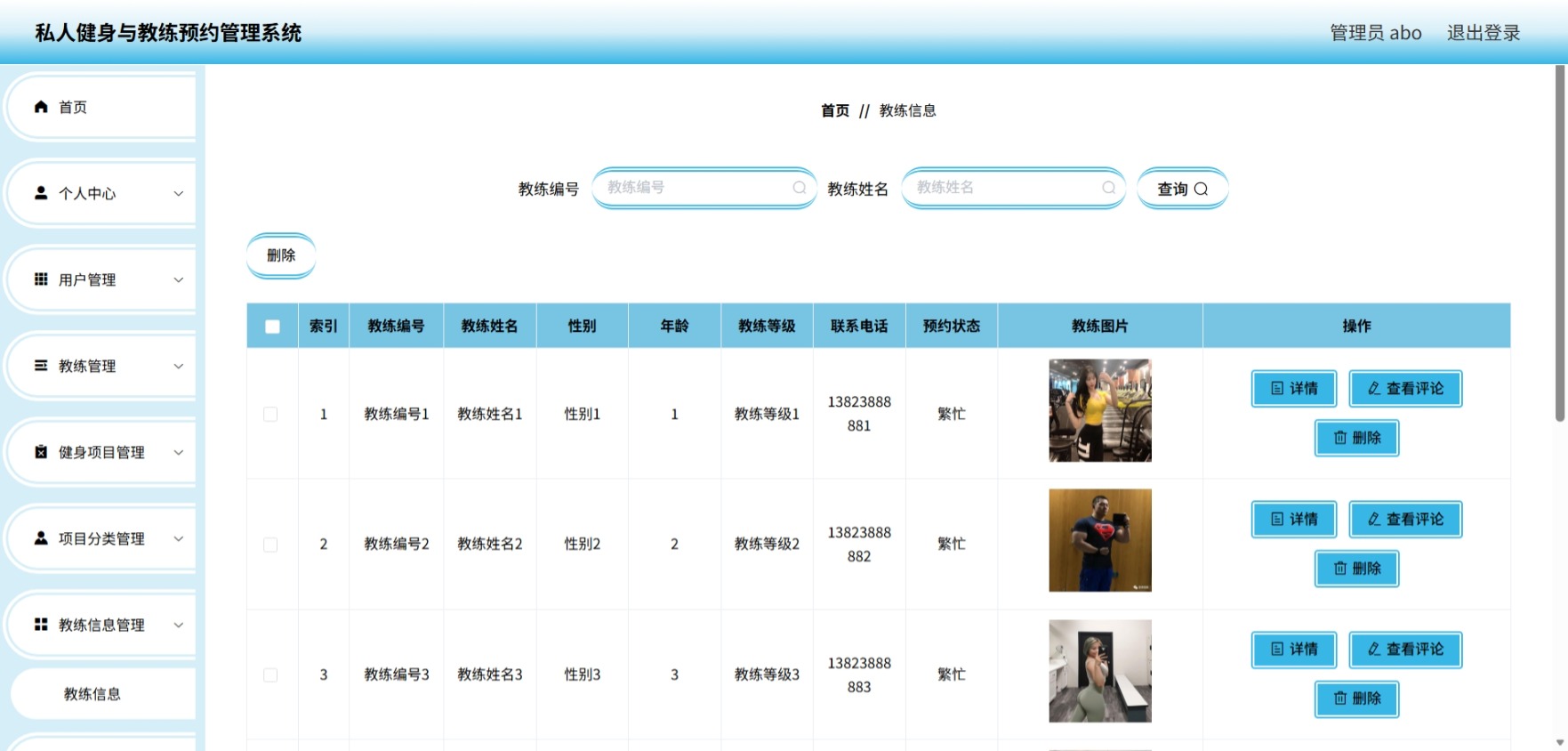This screenshot has height=751, width=1568.
Task: Click 管理员 abo user label
Action: click(1376, 33)
